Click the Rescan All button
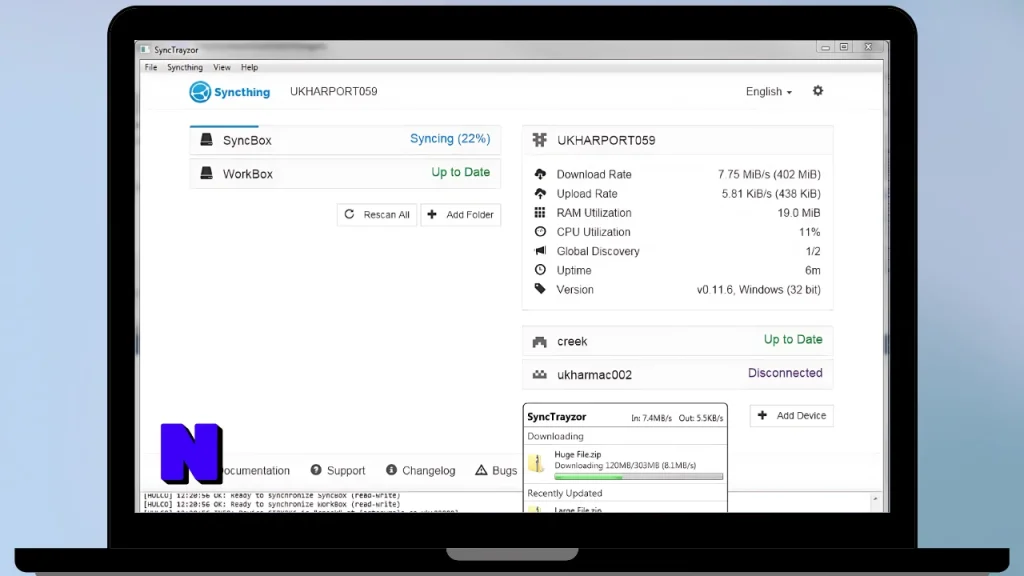Image resolution: width=1024 pixels, height=576 pixels. point(377,214)
